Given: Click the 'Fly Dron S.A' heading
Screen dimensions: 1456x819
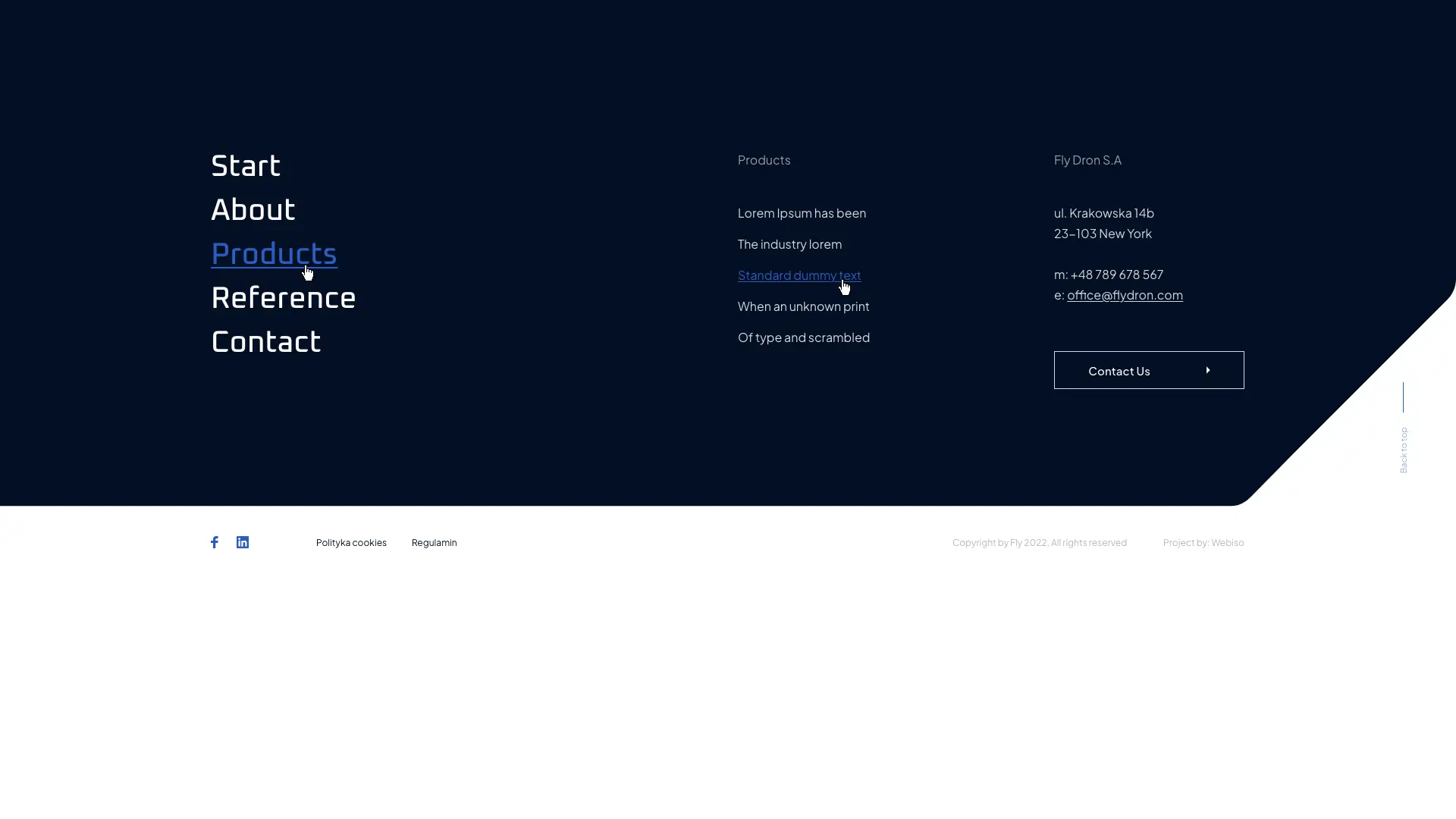Looking at the screenshot, I should pos(1087,160).
